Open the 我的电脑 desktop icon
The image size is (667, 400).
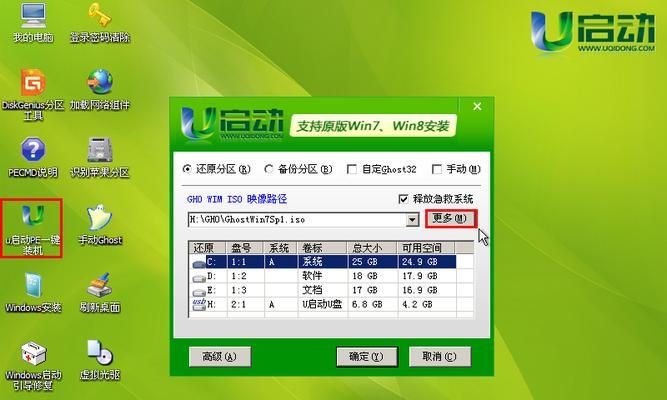tap(33, 23)
